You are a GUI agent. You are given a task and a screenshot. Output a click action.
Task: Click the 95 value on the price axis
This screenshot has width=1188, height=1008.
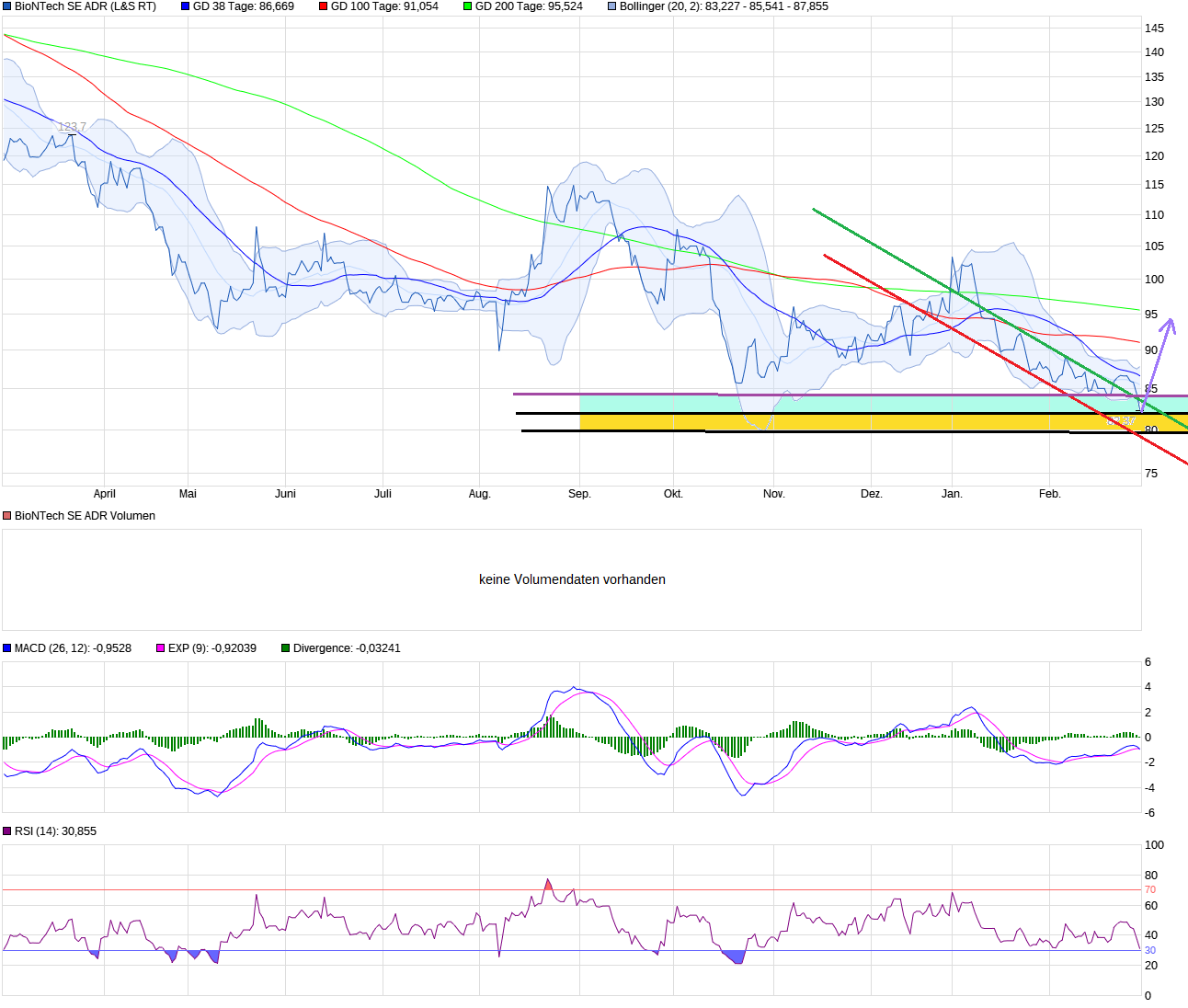click(1151, 315)
